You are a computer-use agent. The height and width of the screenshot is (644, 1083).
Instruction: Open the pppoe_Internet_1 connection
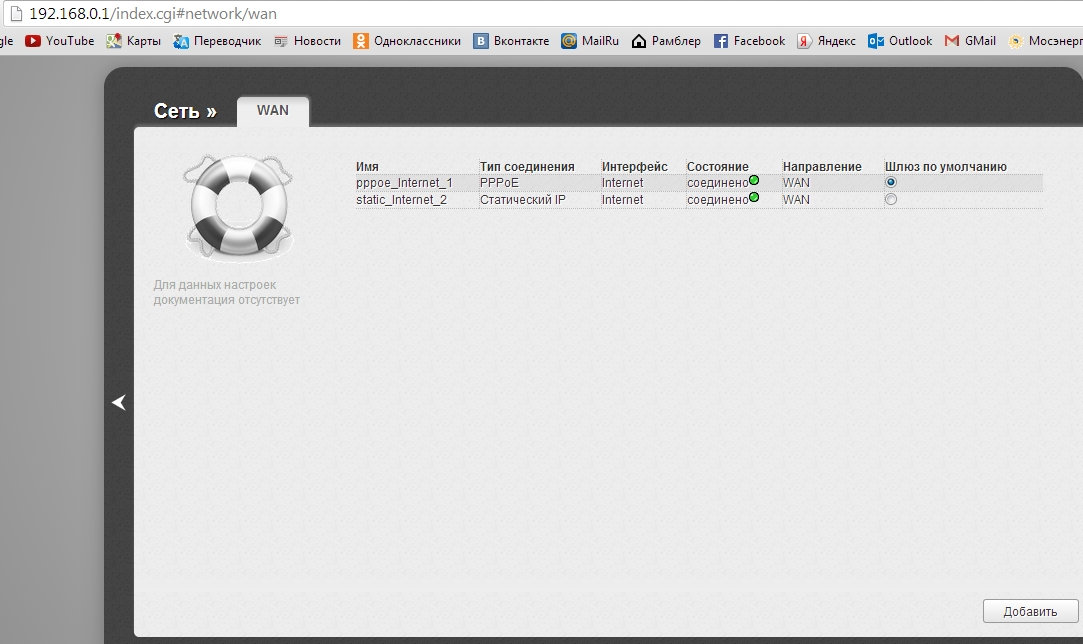[404, 183]
